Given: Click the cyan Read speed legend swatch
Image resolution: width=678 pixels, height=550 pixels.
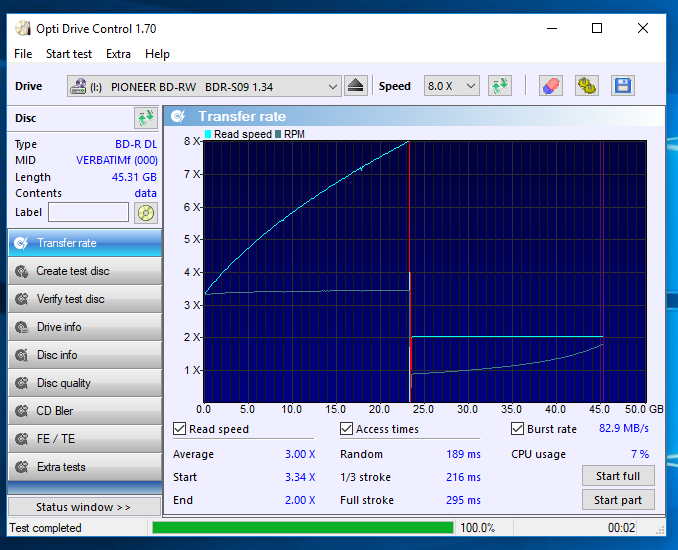Looking at the screenshot, I should [208, 134].
